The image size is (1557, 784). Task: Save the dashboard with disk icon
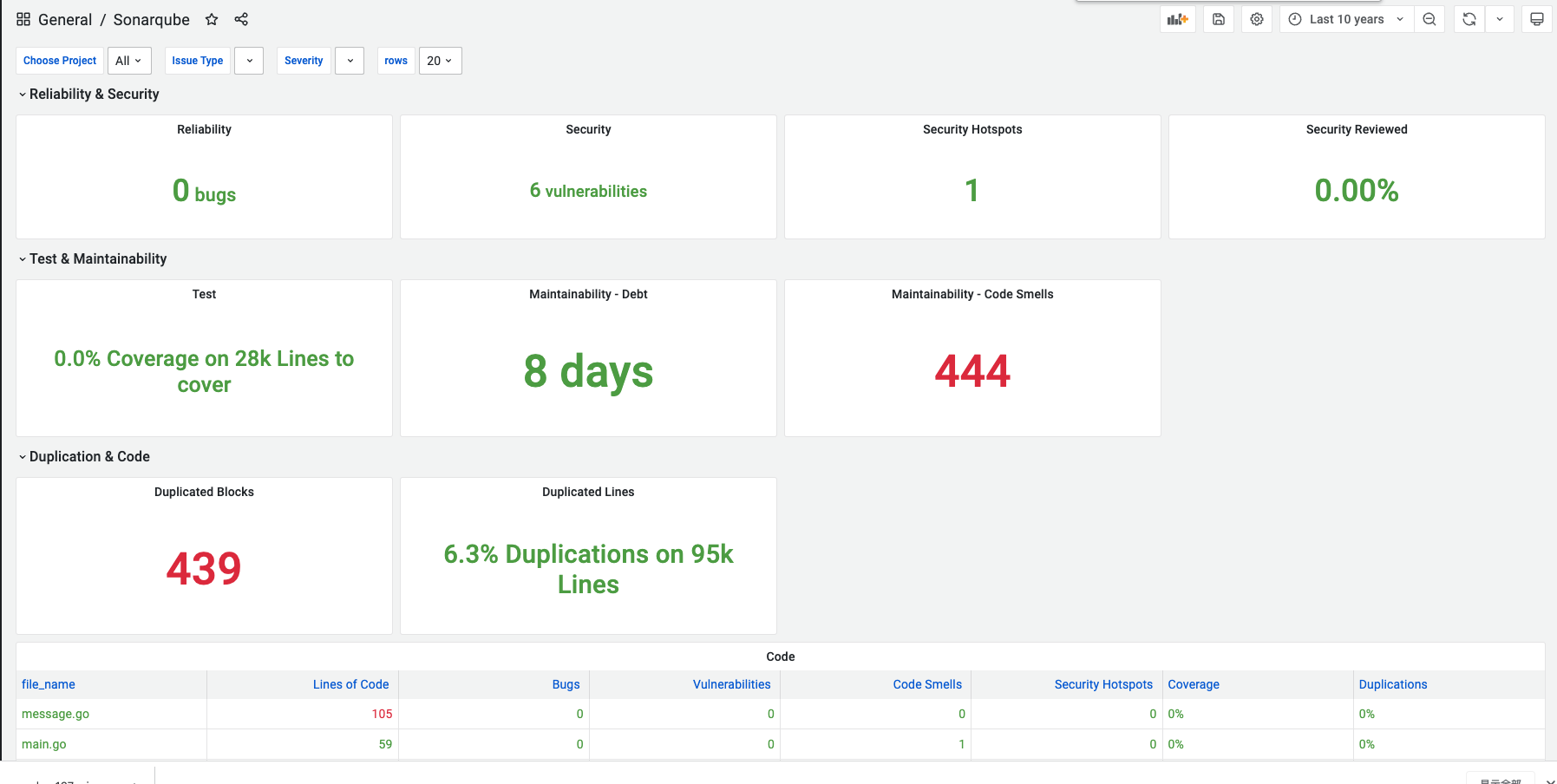[x=1219, y=19]
